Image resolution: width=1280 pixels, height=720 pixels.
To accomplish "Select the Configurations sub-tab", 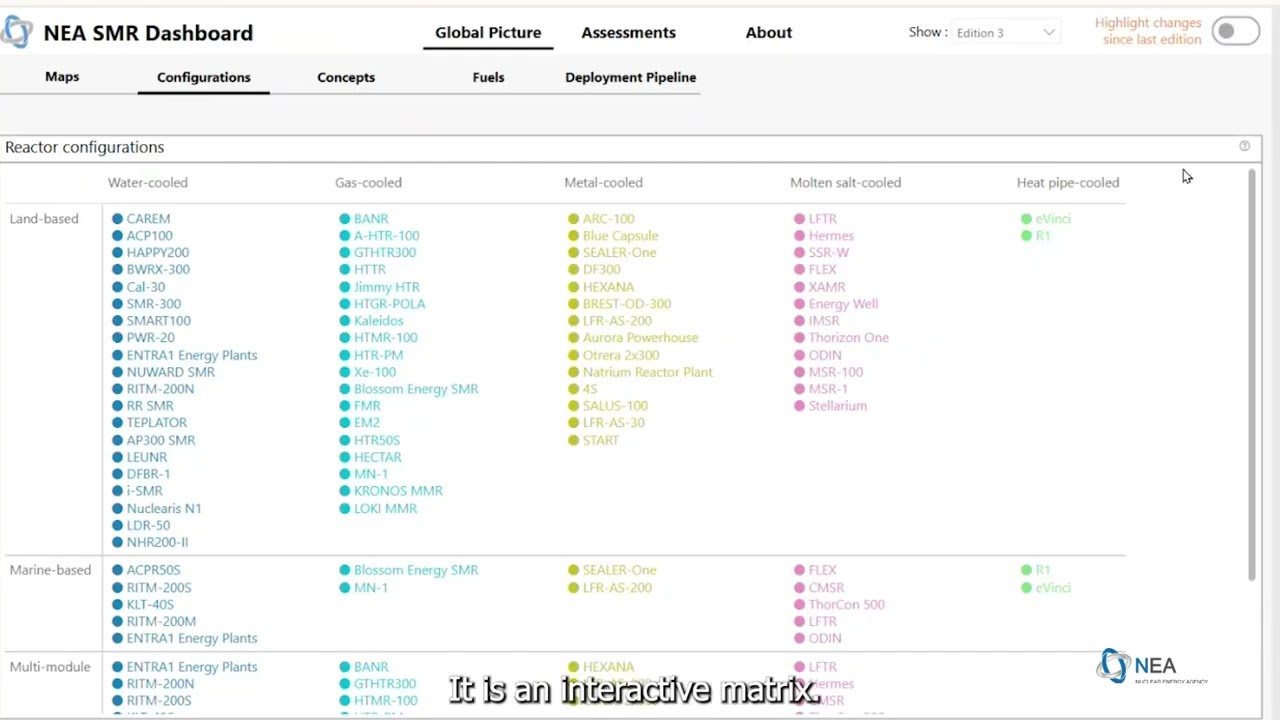I will pyautogui.click(x=204, y=77).
